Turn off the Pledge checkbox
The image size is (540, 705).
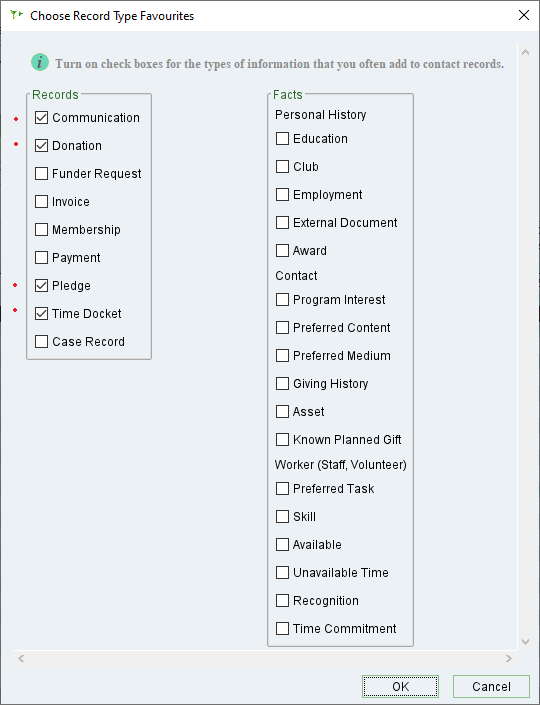[x=41, y=286]
